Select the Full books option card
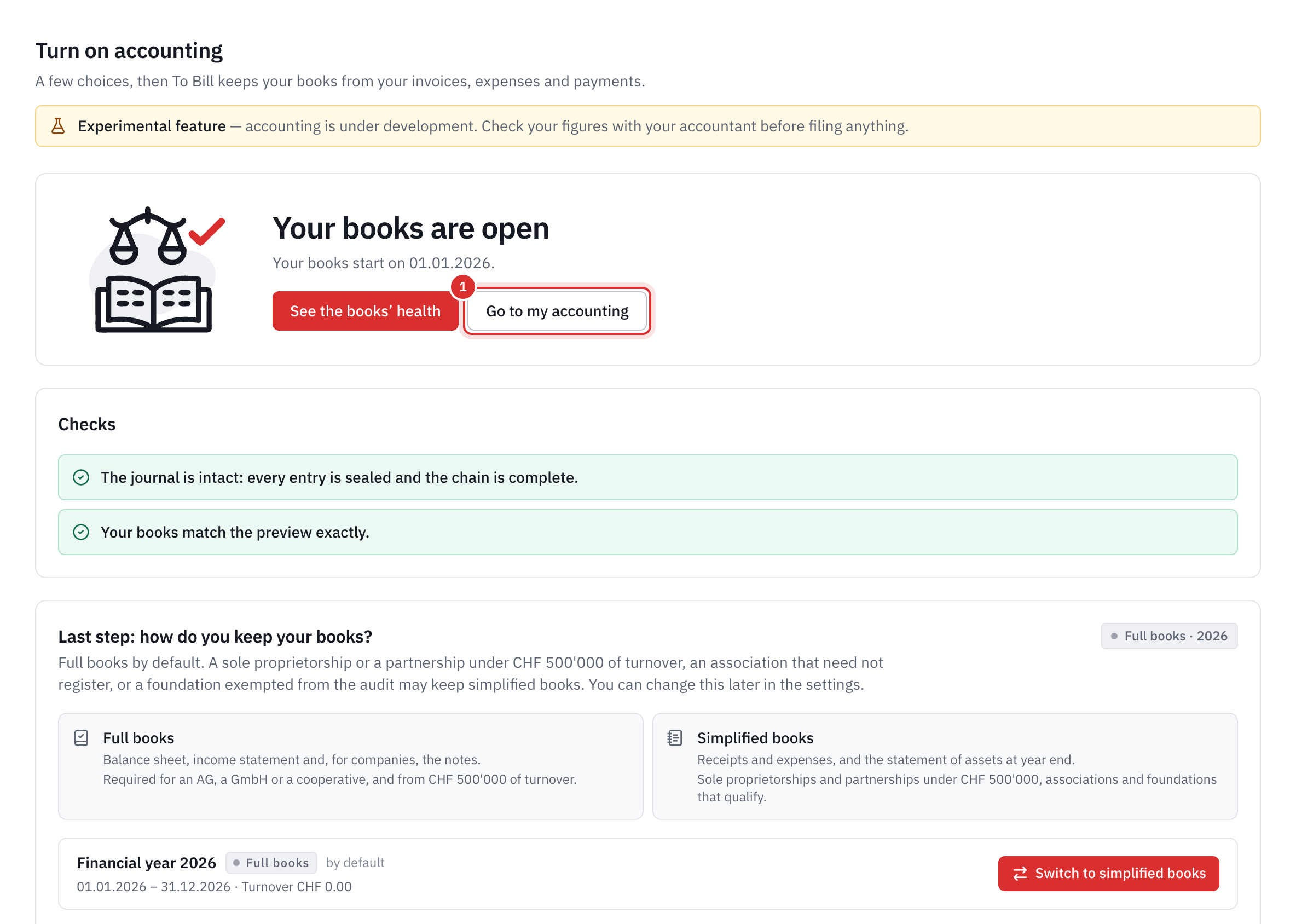 (350, 766)
